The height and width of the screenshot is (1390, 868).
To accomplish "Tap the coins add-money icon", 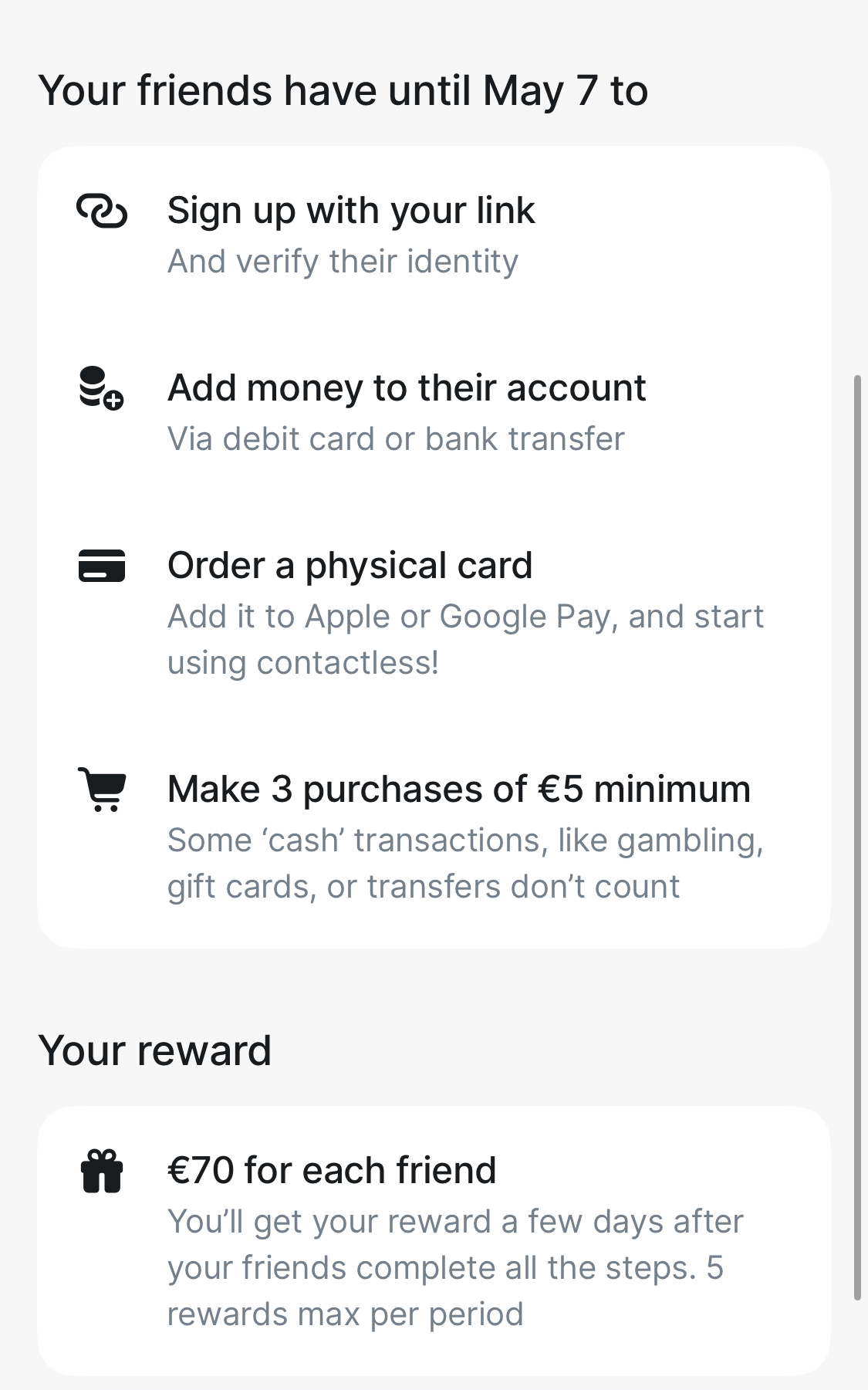I will pos(101,388).
